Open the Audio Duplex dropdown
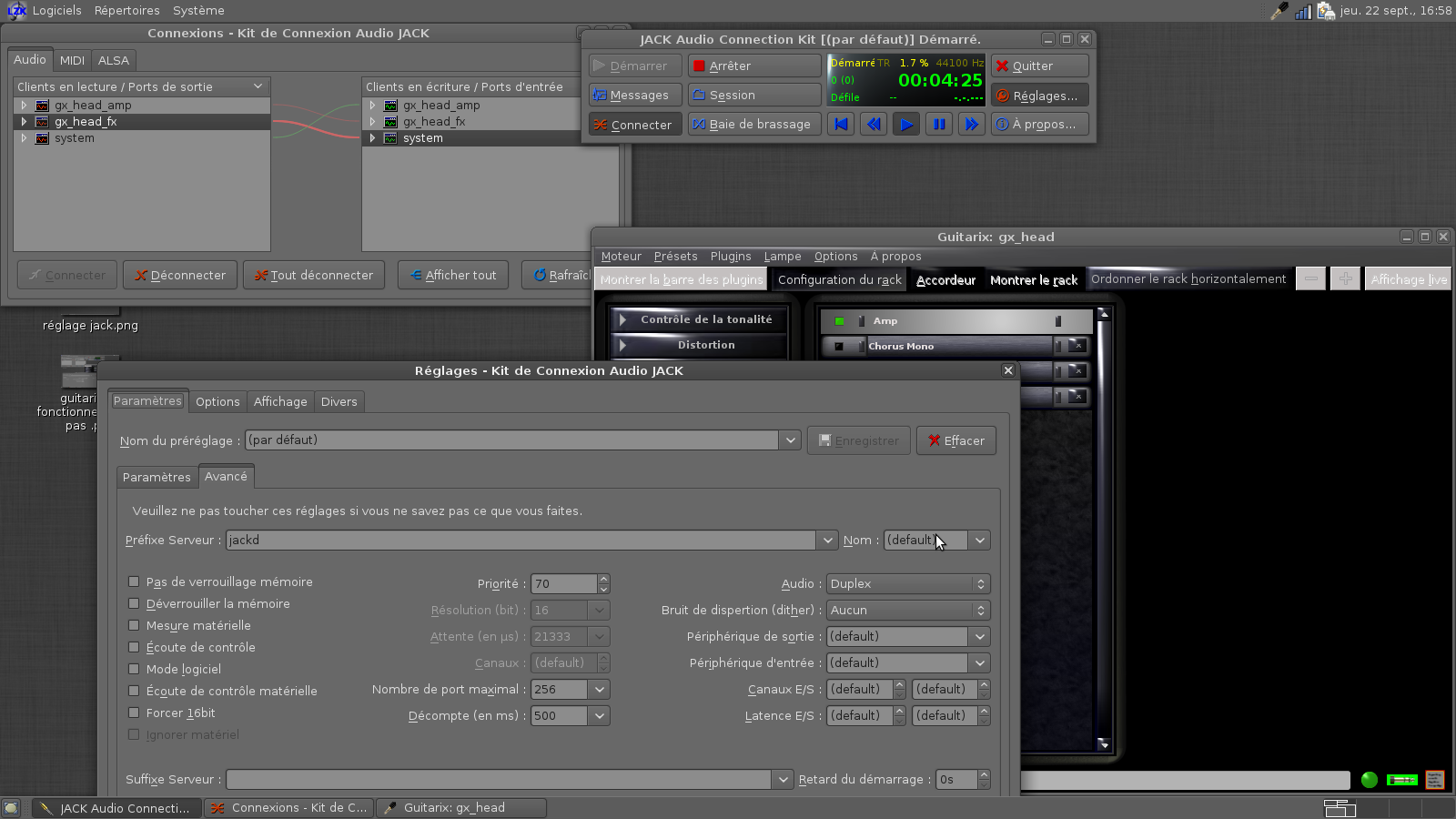The width and height of the screenshot is (1456, 819). click(x=907, y=584)
